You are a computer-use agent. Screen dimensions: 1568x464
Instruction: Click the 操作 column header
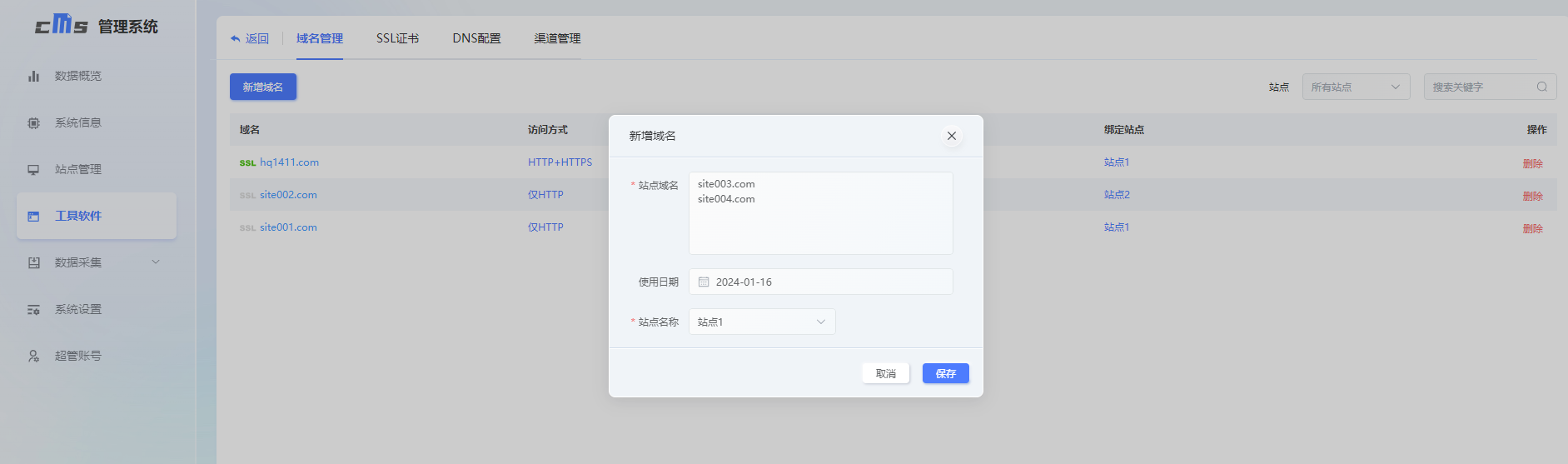point(1536,130)
